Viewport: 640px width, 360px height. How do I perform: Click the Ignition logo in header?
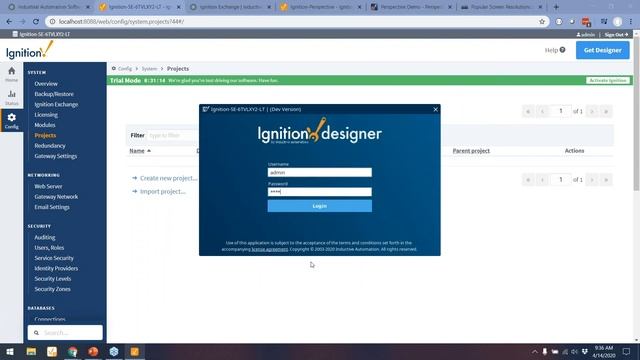coord(30,51)
